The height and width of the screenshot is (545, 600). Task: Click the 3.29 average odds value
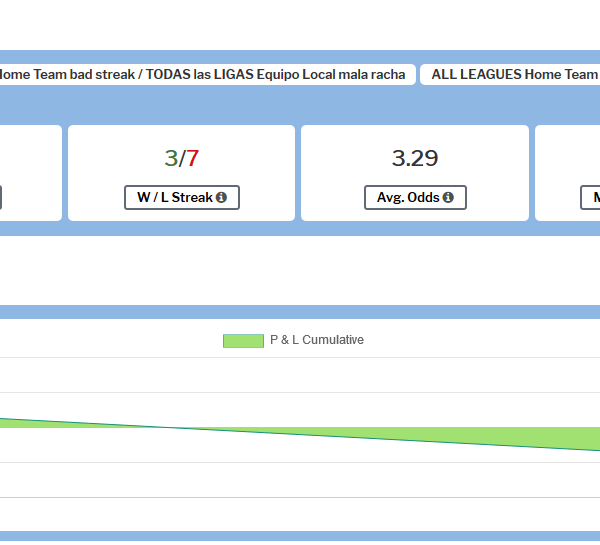pyautogui.click(x=415, y=158)
